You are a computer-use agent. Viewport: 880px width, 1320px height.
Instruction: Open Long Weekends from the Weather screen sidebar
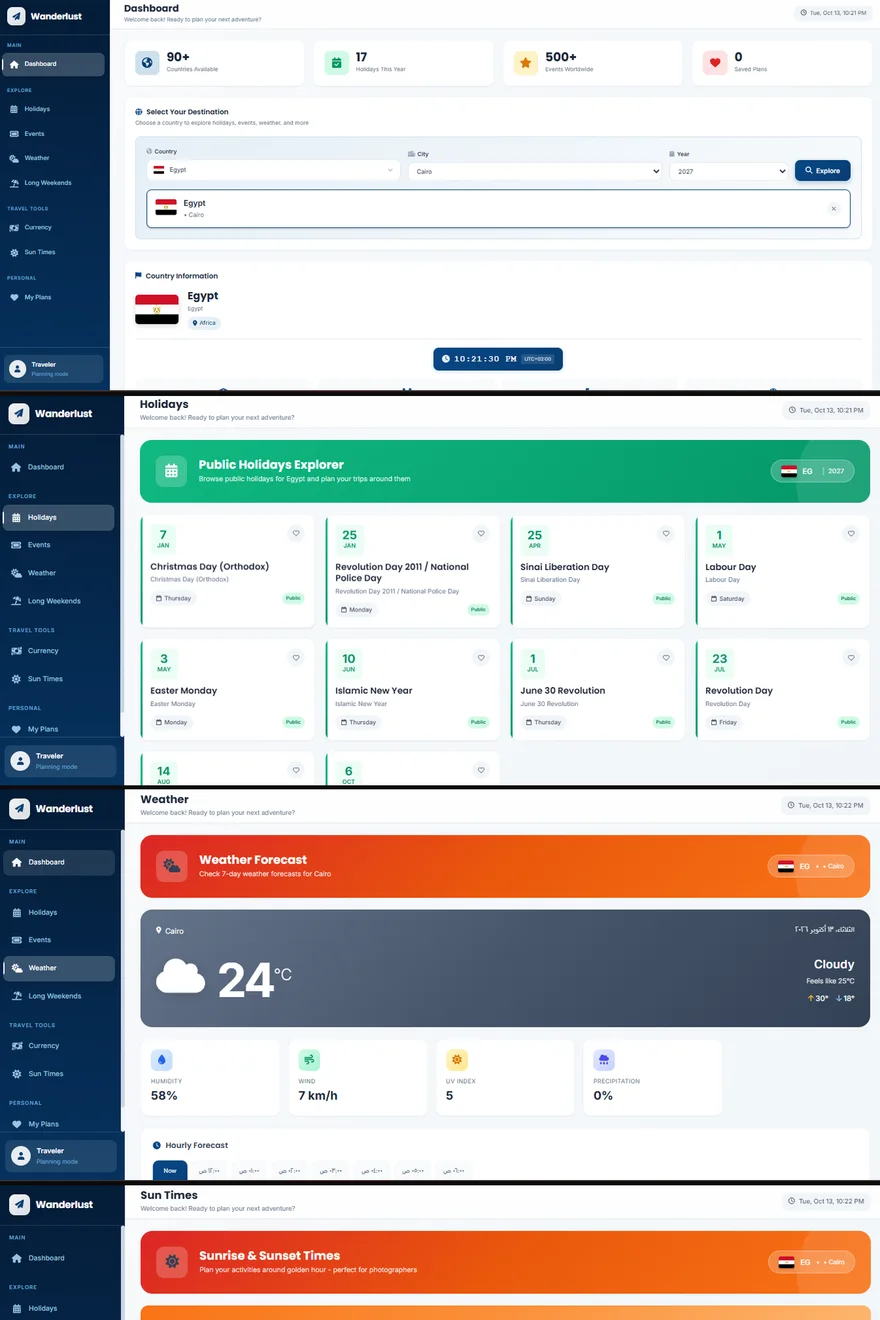click(60, 996)
